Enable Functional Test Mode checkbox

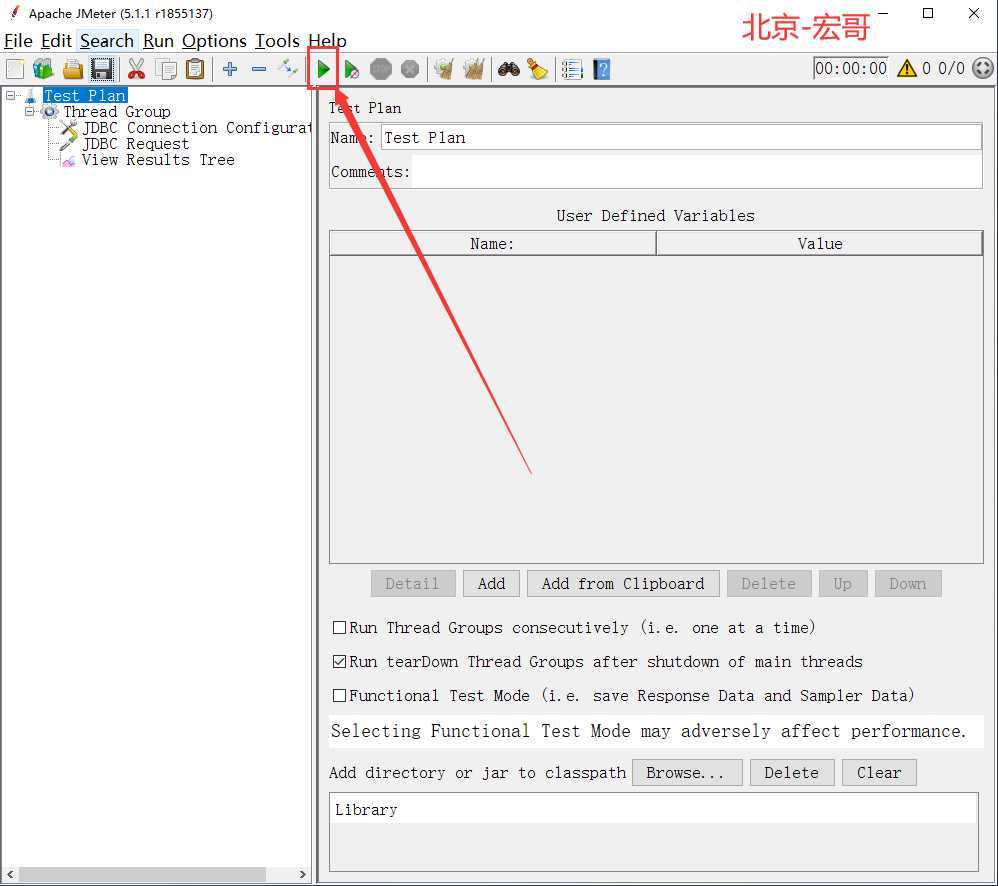tap(339, 695)
